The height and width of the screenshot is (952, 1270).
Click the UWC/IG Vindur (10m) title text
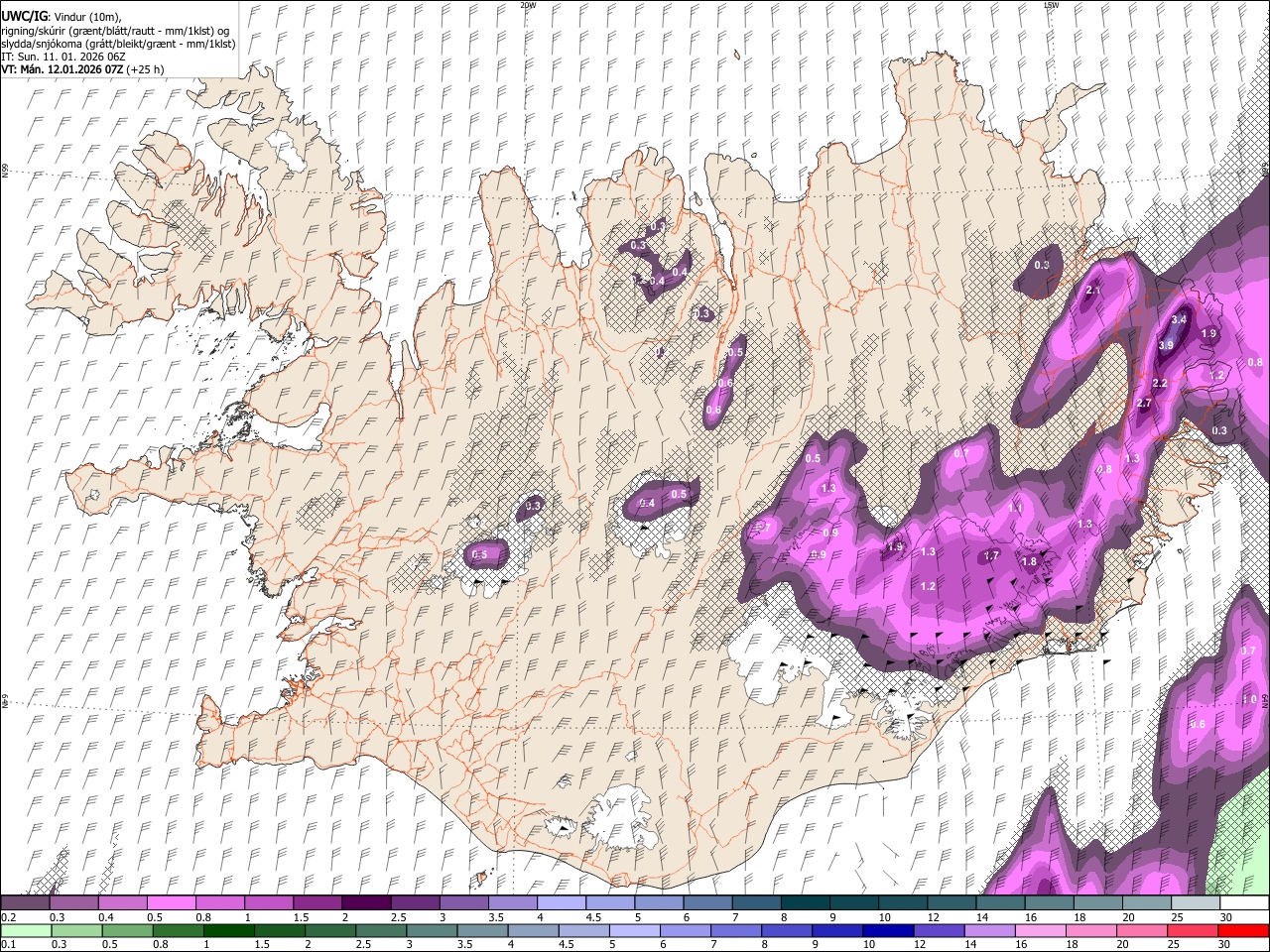coord(61,17)
